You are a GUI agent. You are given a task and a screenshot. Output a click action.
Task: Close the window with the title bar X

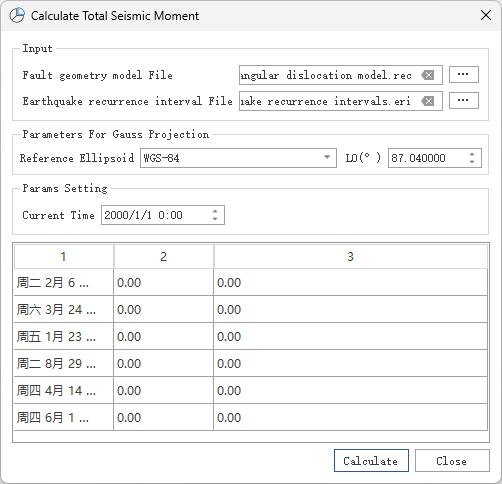486,15
